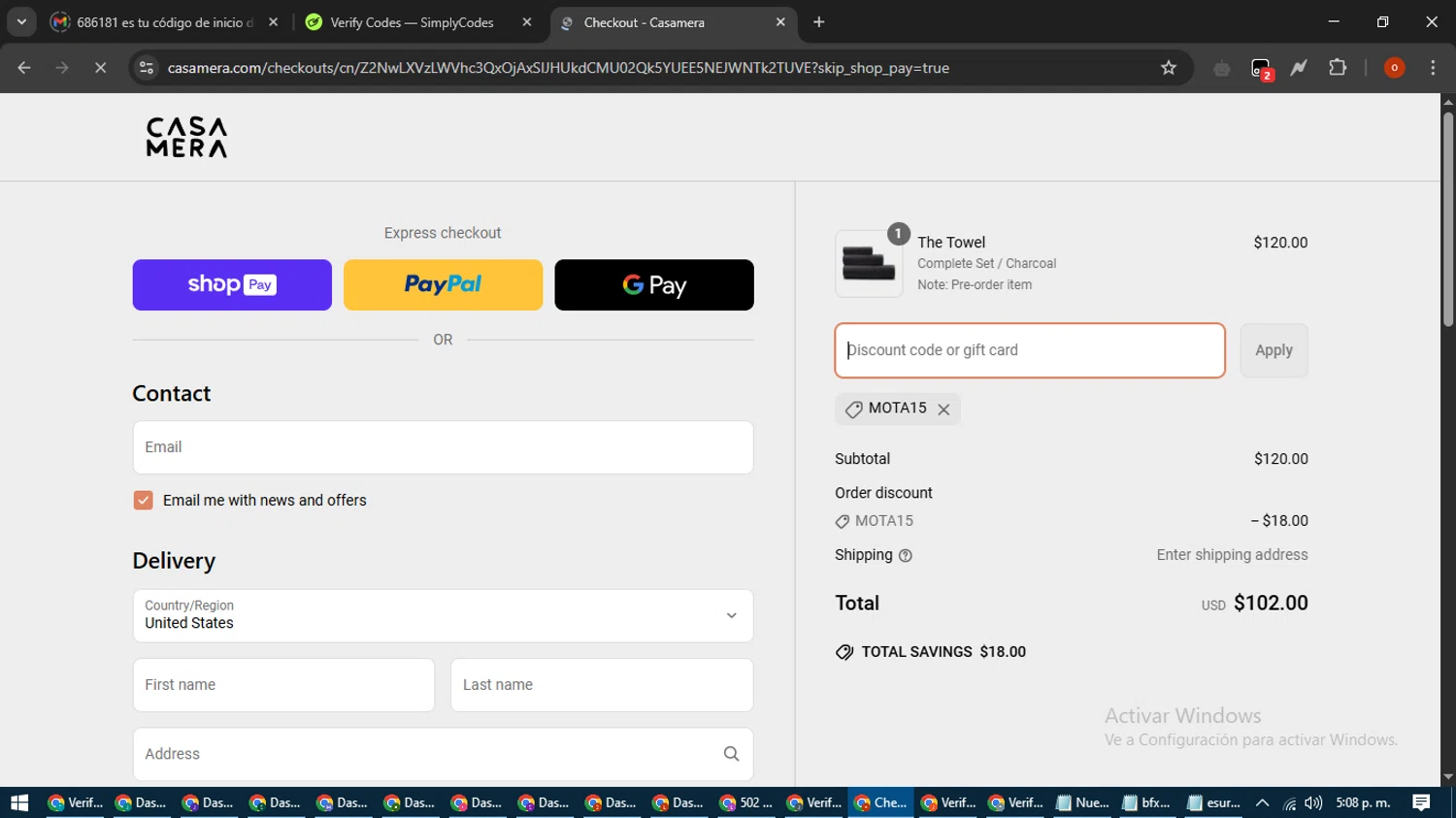Click the lightning bolt extension icon
Viewport: 1456px width, 818px height.
(x=1299, y=68)
